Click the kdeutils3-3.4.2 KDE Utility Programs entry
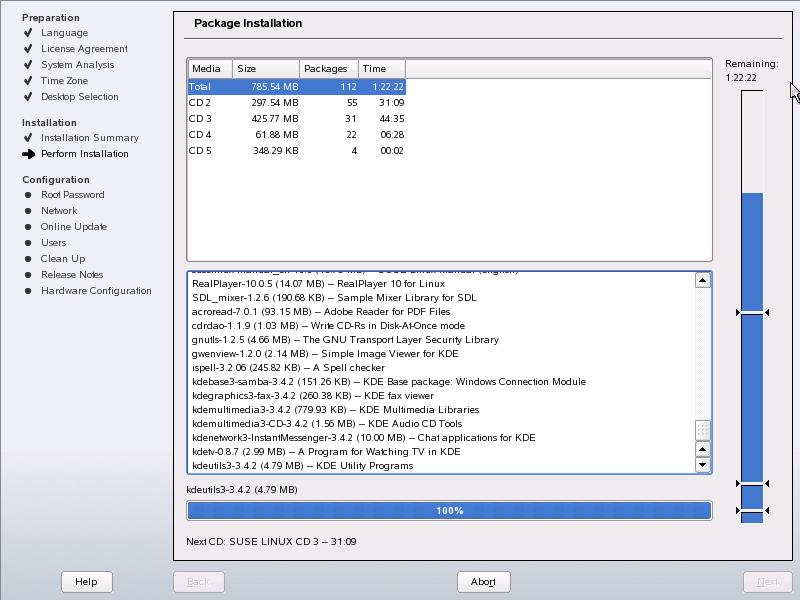 (303, 466)
